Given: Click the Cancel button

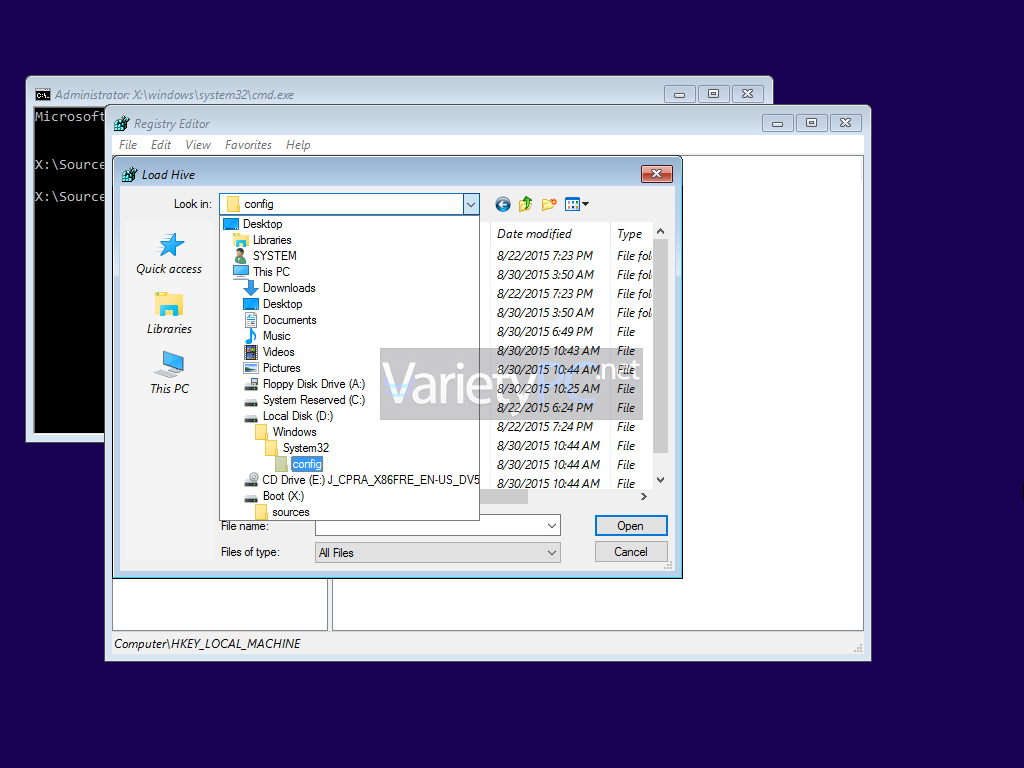Looking at the screenshot, I should point(631,552).
